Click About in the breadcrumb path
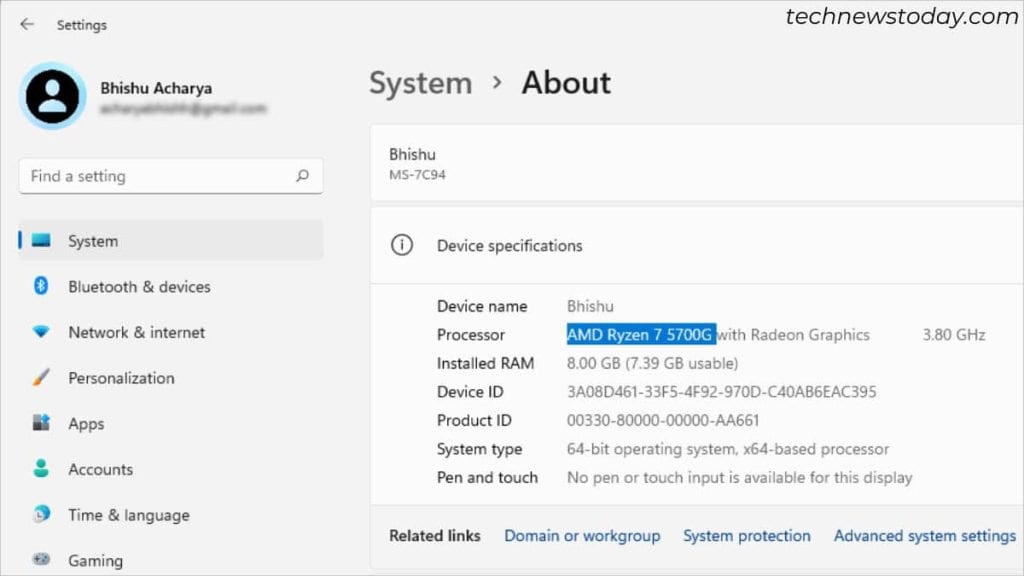The height and width of the screenshot is (576, 1024). (x=565, y=83)
